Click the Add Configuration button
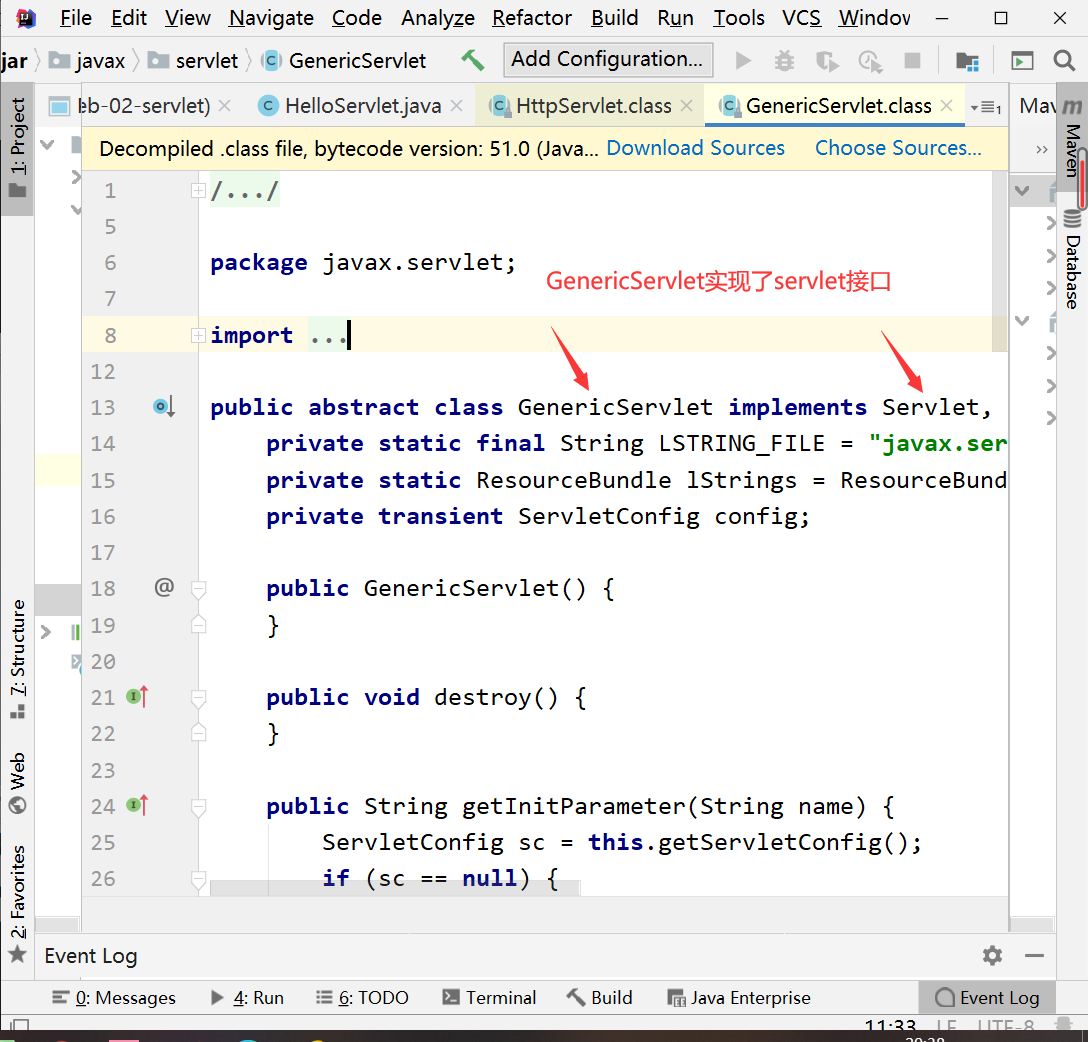The height and width of the screenshot is (1042, 1088). (x=608, y=59)
